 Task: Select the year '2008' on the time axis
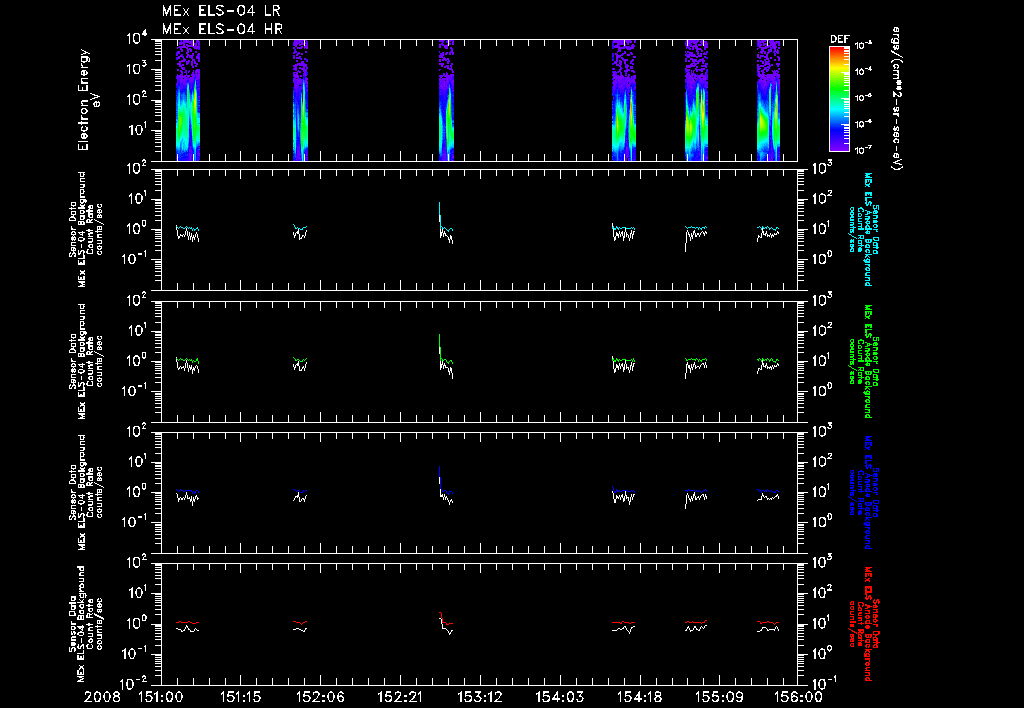click(x=102, y=697)
